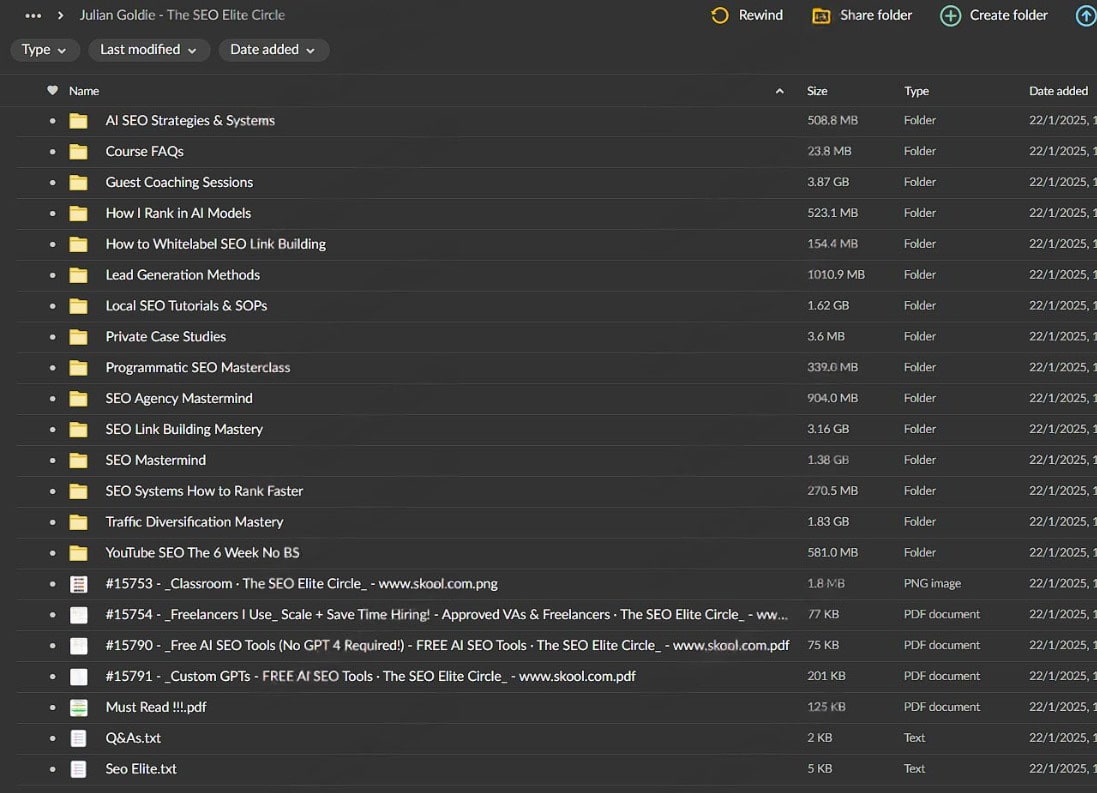1097x793 pixels.
Task: Sort by the Size column header
Action: (817, 91)
